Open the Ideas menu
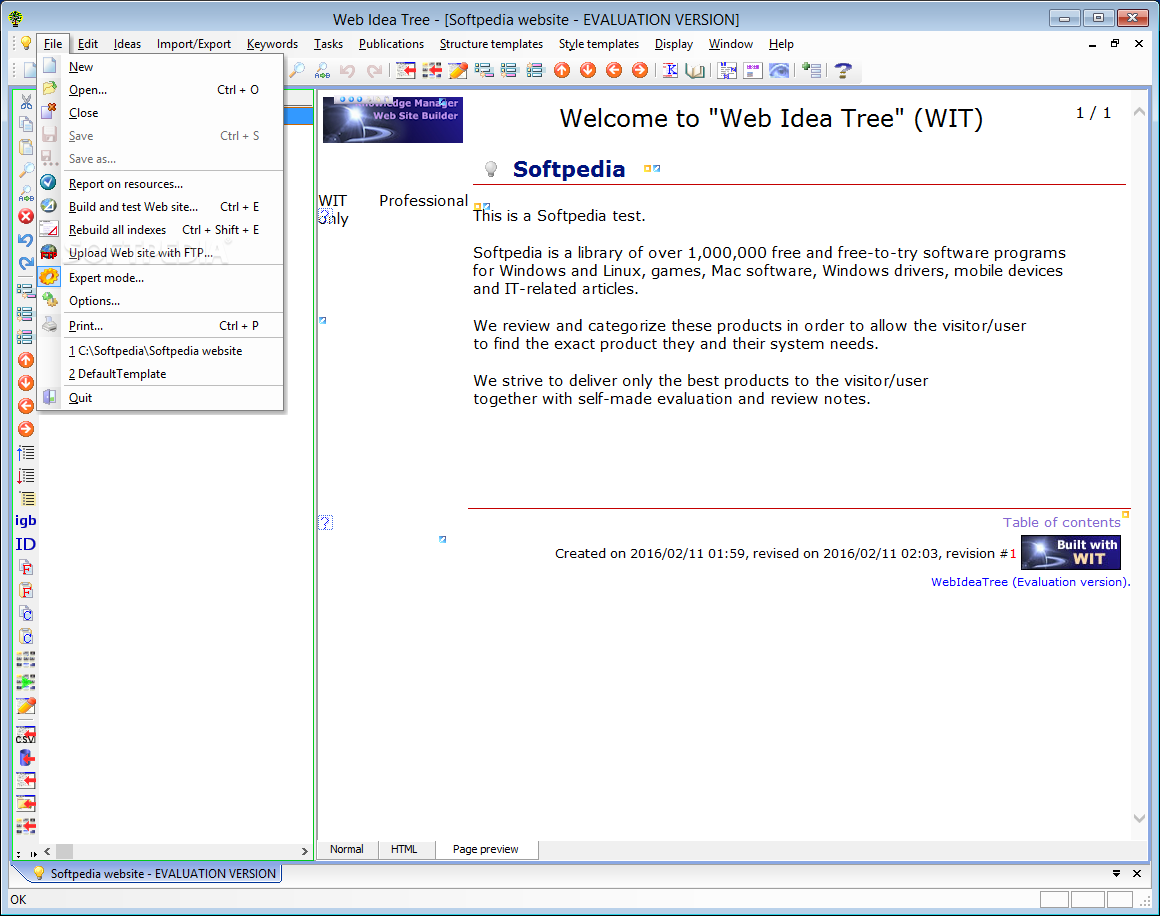 [127, 44]
